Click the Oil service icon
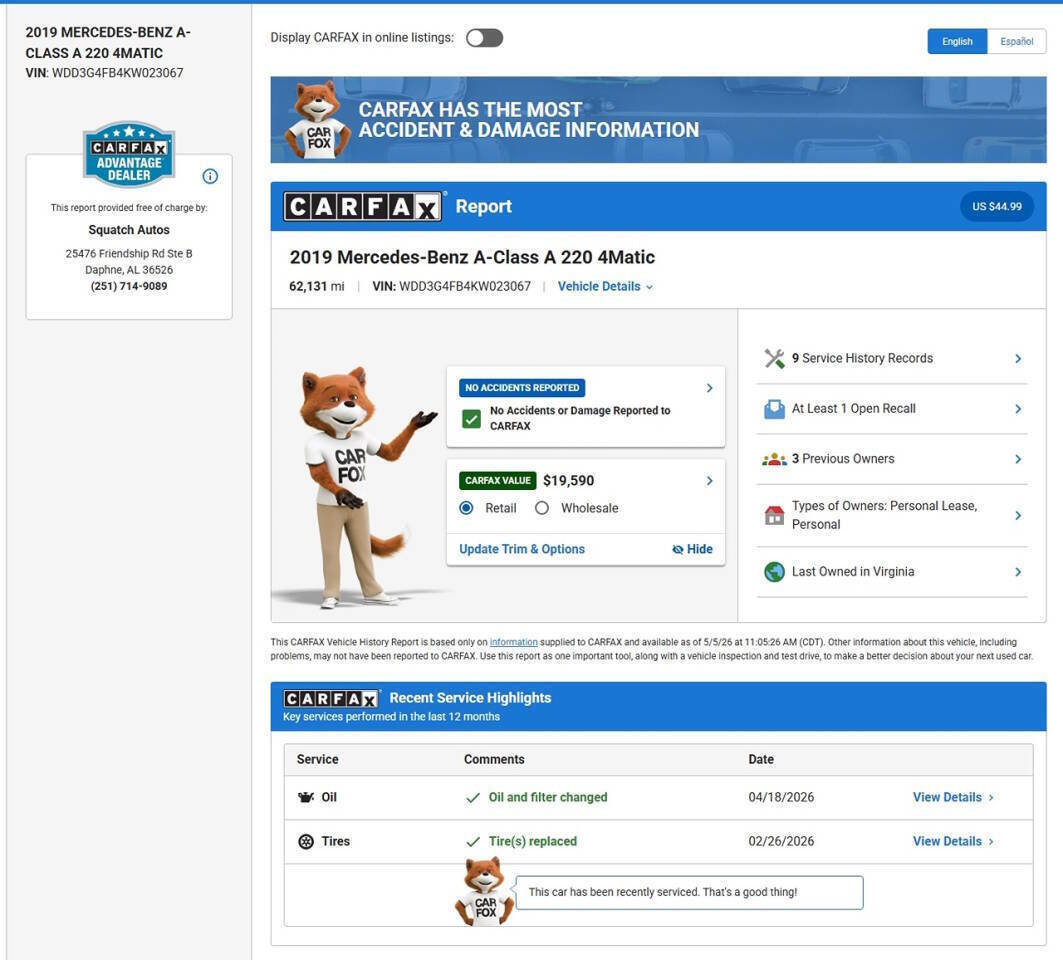The image size is (1063, 960). point(306,797)
